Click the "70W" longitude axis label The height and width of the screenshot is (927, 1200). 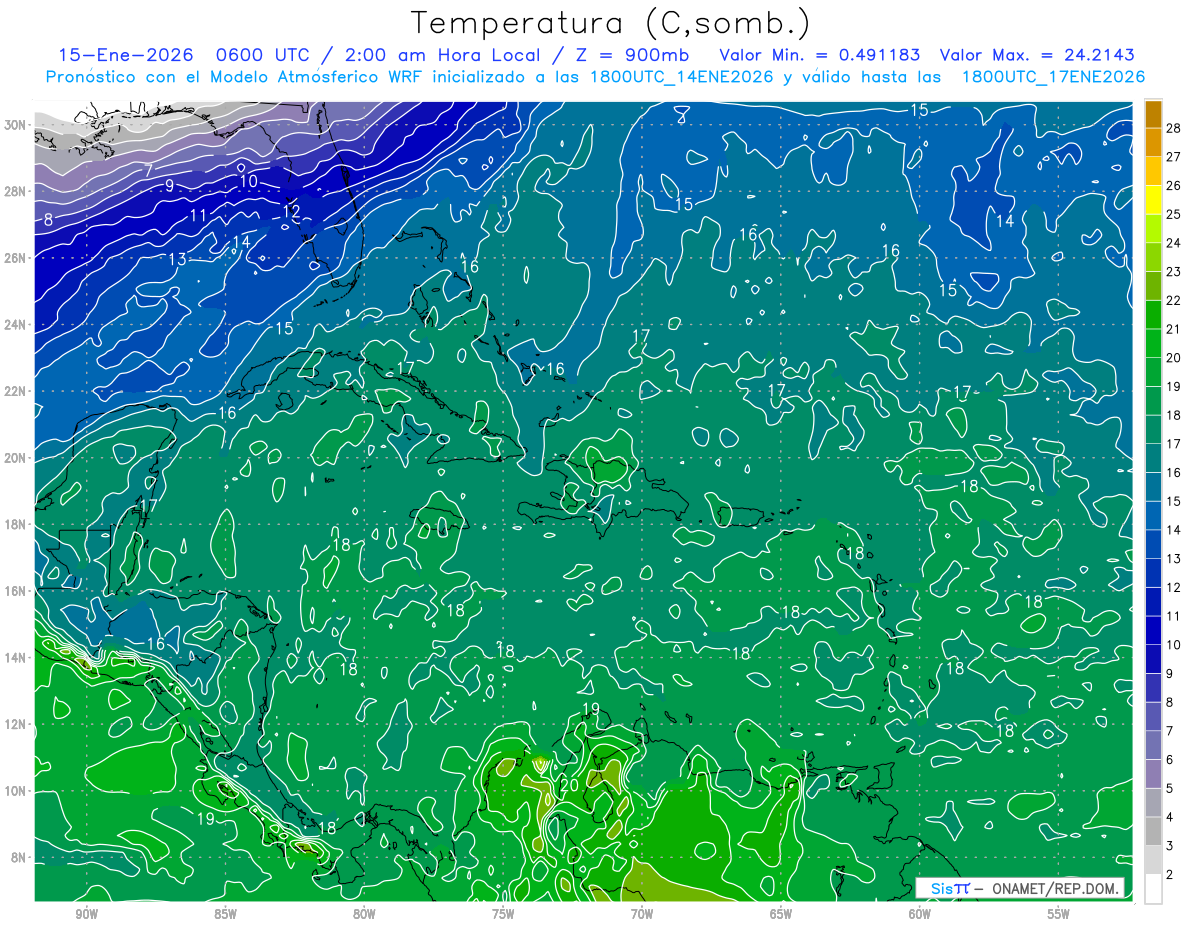pyautogui.click(x=642, y=914)
